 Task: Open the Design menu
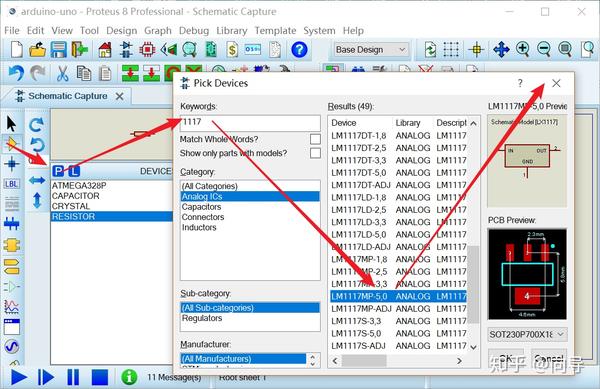coord(121,31)
